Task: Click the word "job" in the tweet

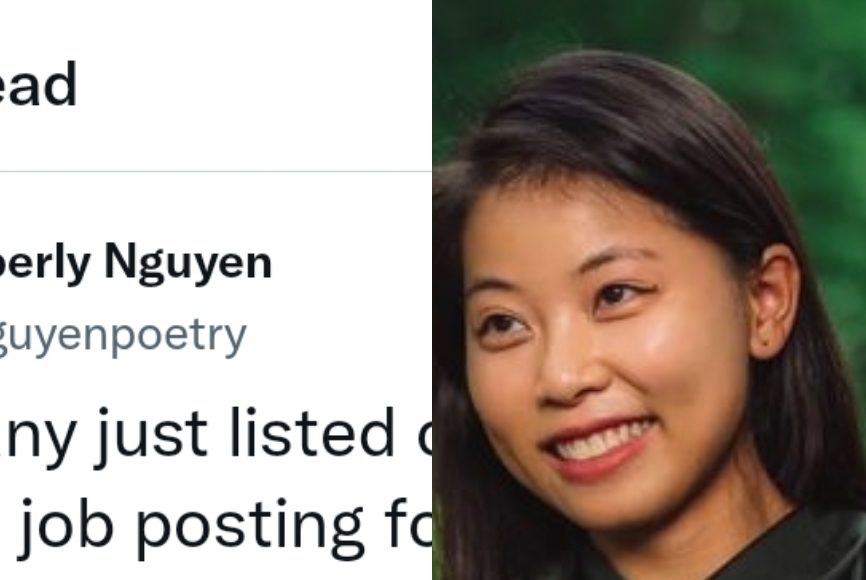Action: [65, 526]
